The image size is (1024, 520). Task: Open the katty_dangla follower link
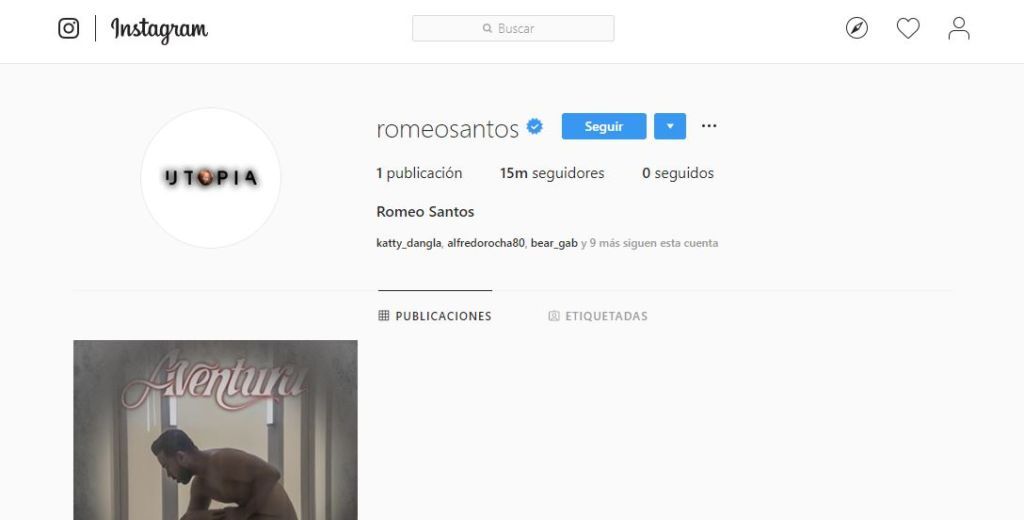point(409,243)
